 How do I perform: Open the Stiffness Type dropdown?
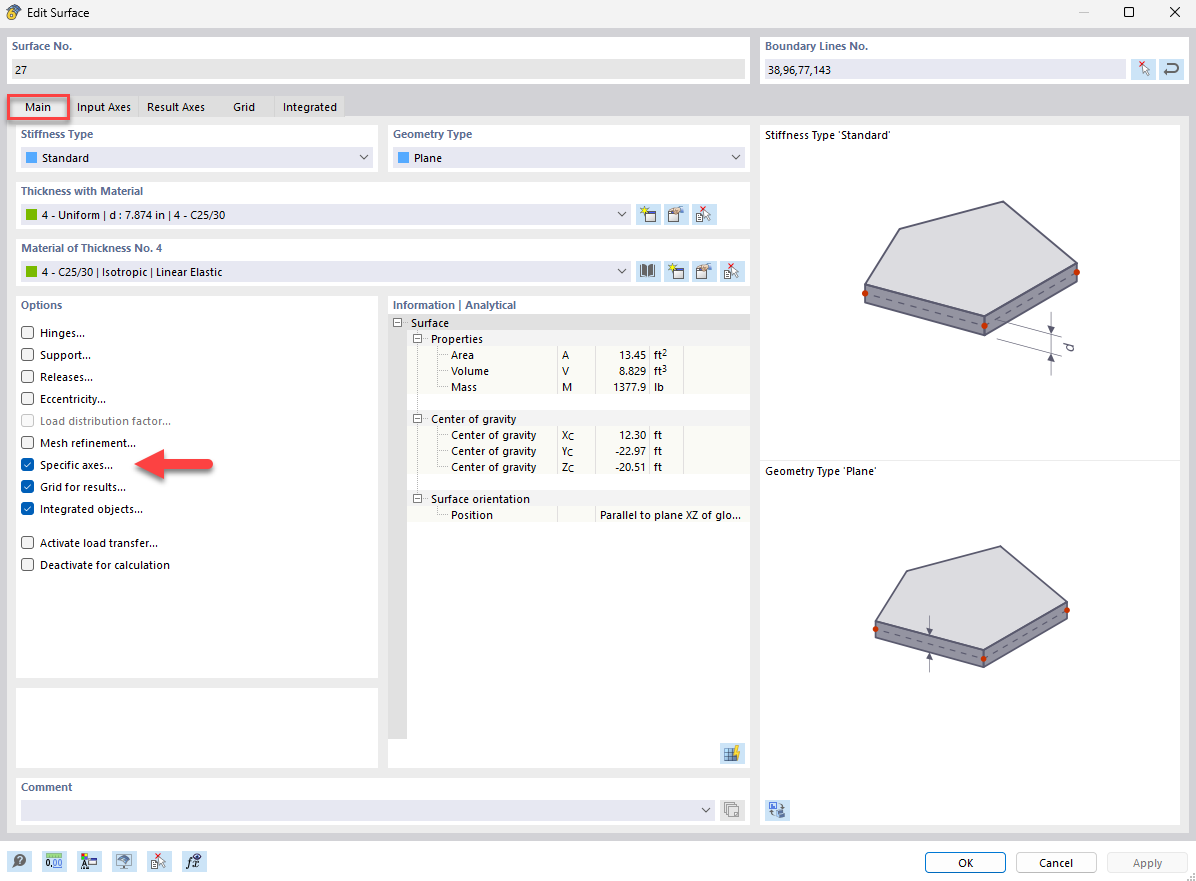pos(363,157)
